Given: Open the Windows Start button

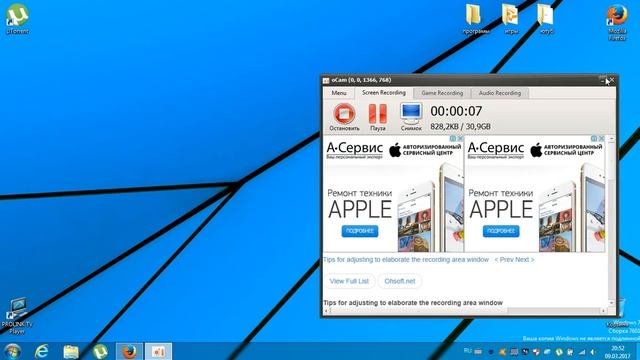Looking at the screenshot, I should 12,351.
